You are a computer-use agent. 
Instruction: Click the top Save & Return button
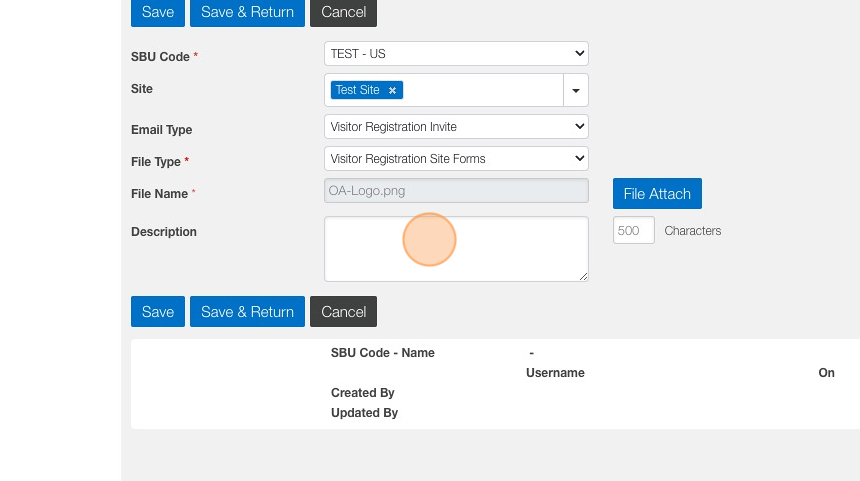point(247,12)
